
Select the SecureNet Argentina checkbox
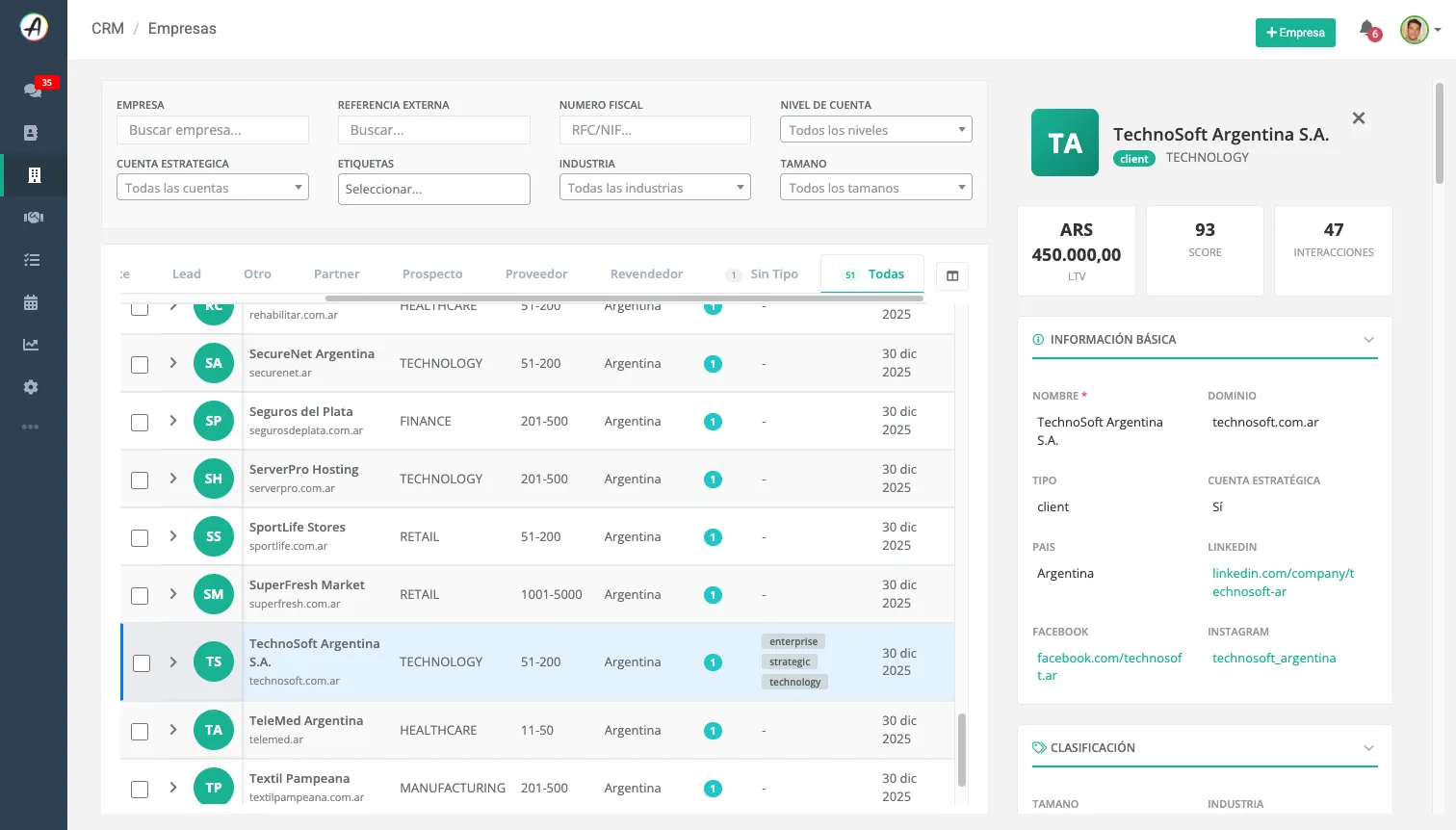coord(140,365)
